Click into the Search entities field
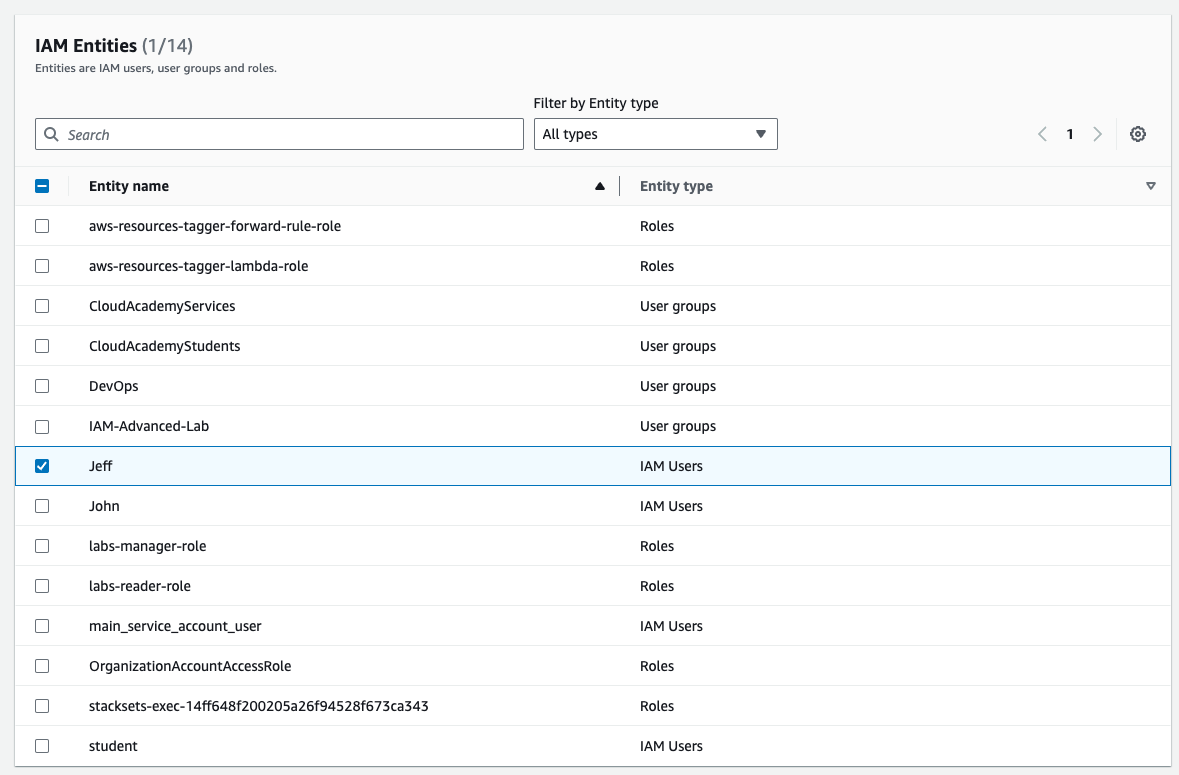 (290, 134)
